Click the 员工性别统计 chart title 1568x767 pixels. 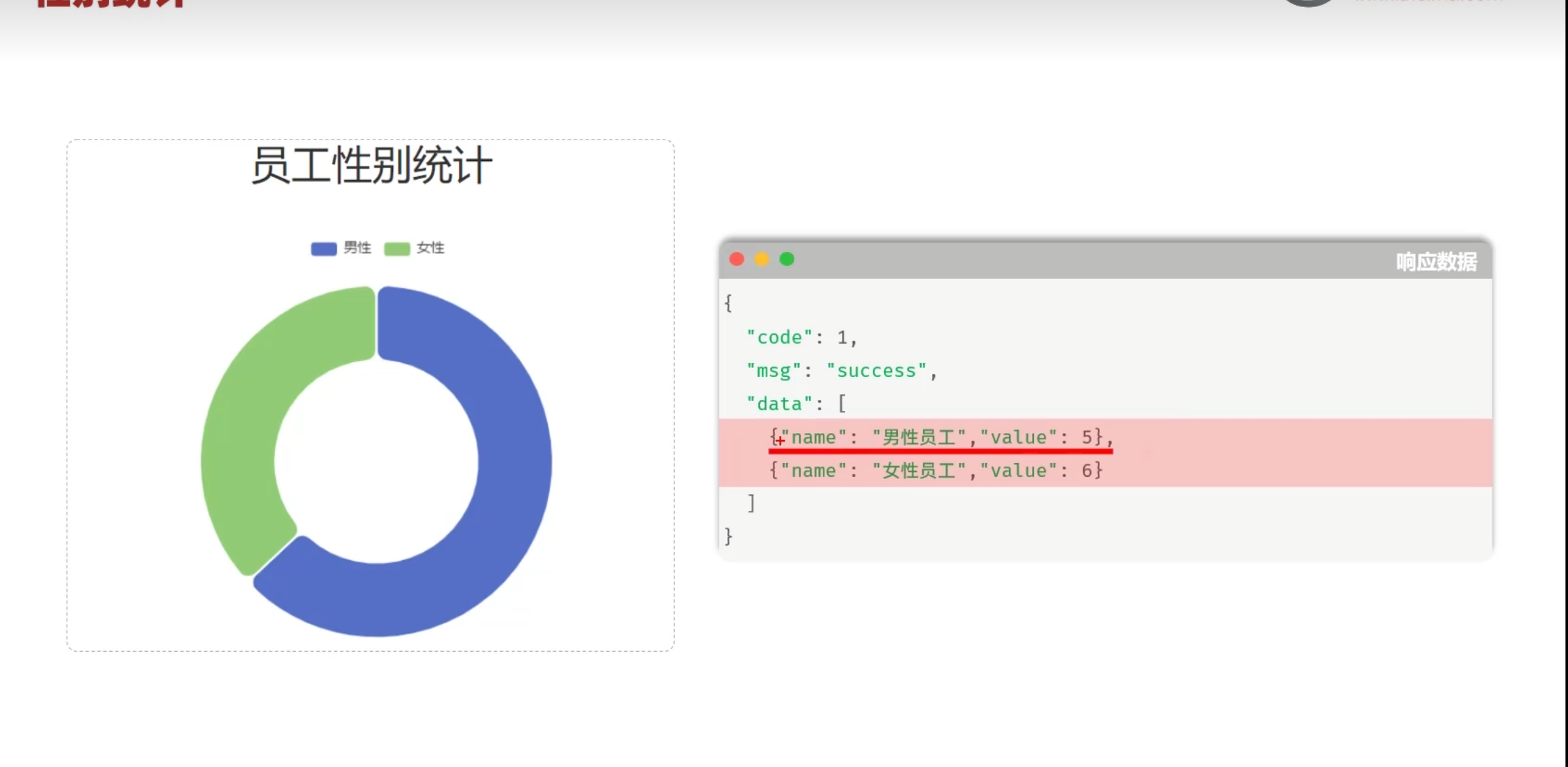point(372,166)
